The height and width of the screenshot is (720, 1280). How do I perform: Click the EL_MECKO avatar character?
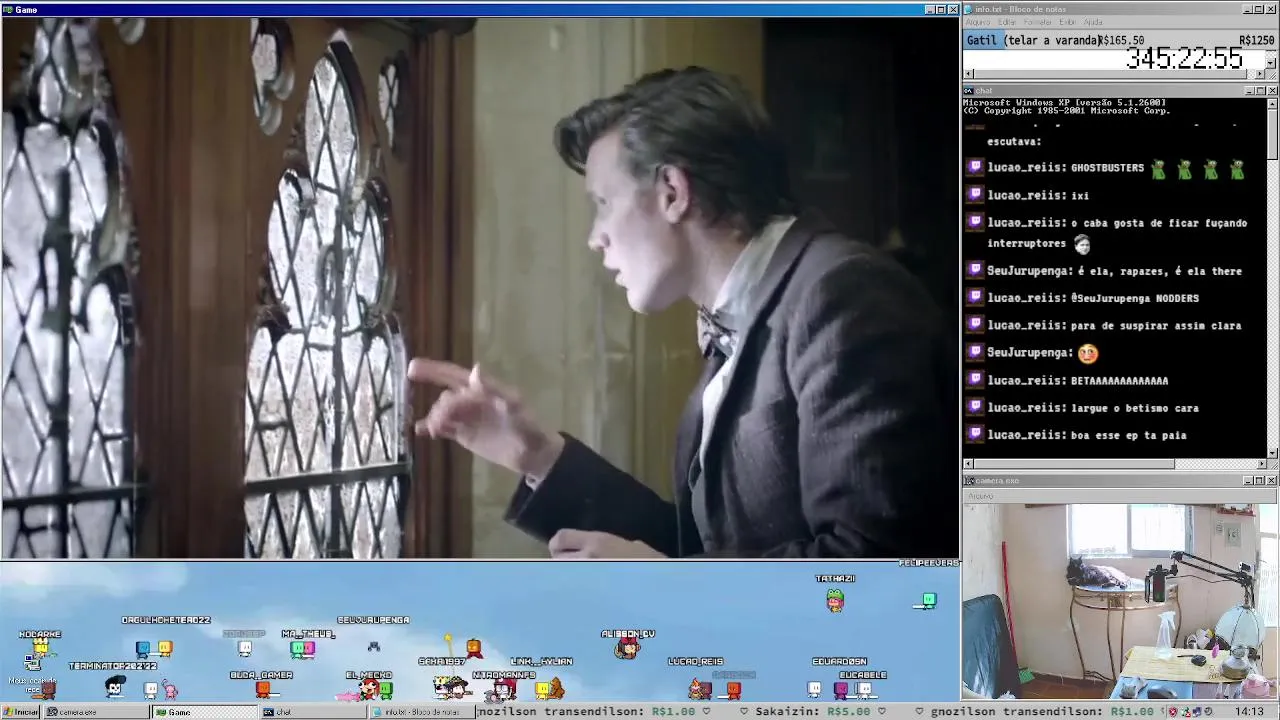370,688
